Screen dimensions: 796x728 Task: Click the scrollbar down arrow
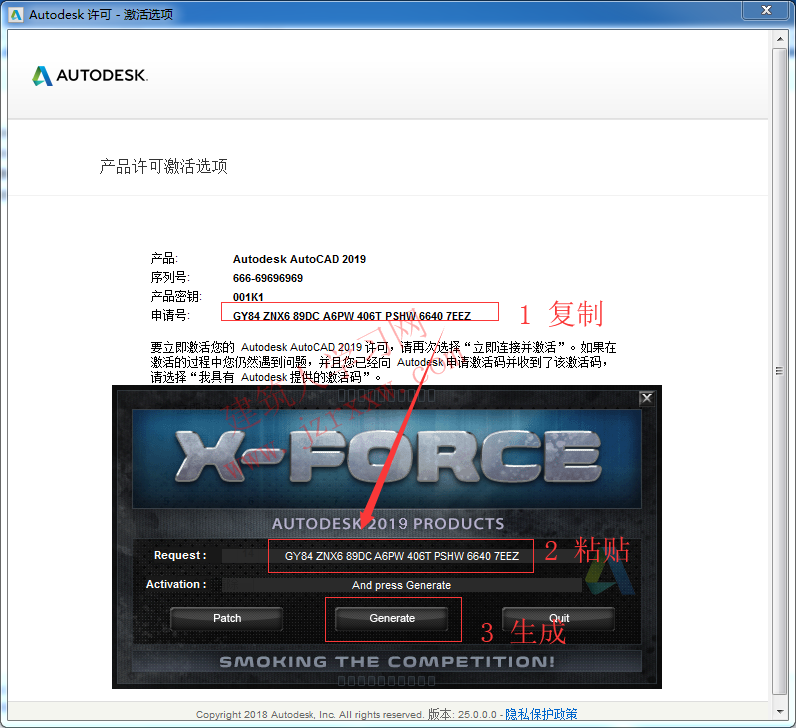(780, 712)
